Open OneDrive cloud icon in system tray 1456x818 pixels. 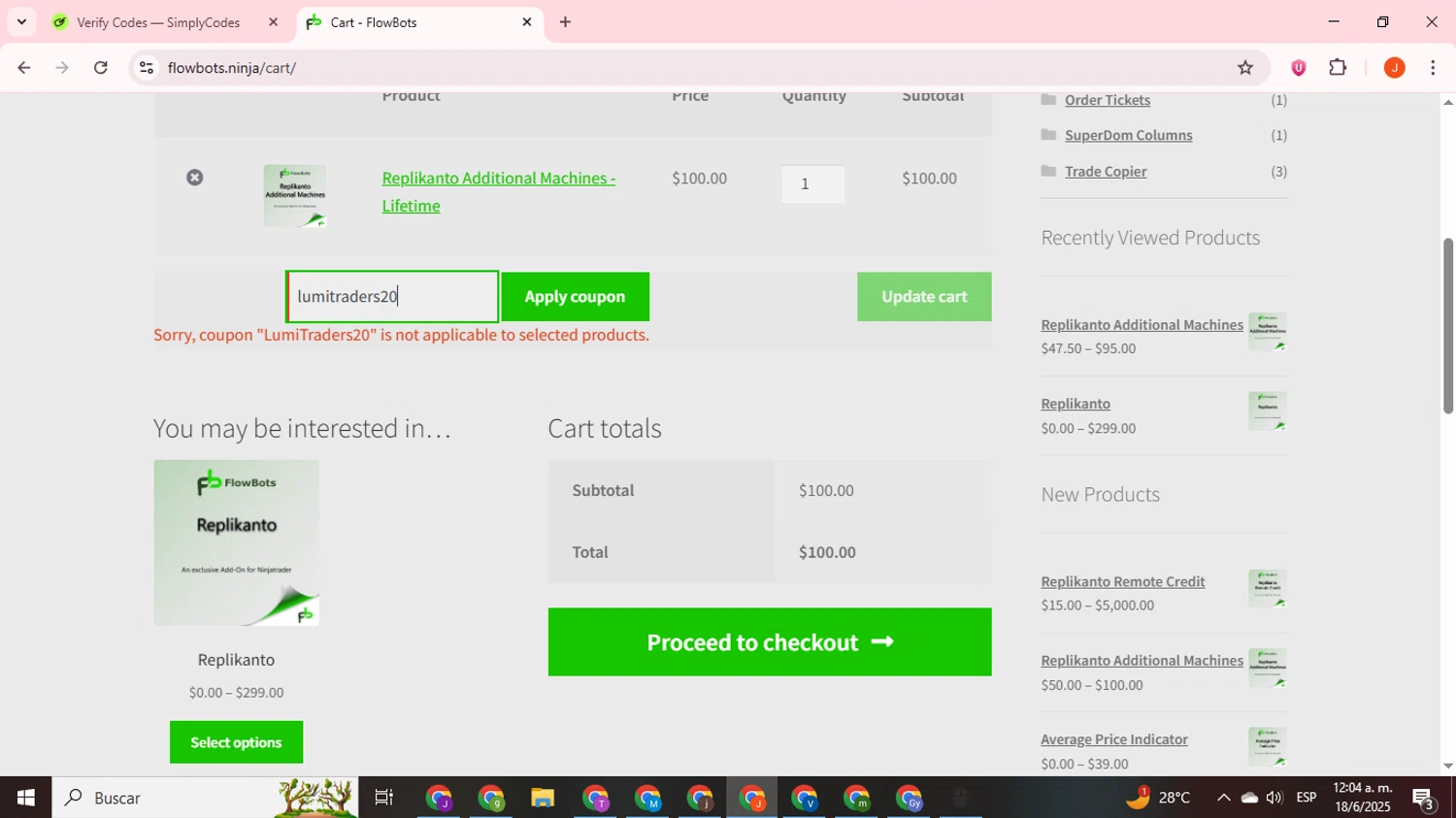tap(1249, 798)
